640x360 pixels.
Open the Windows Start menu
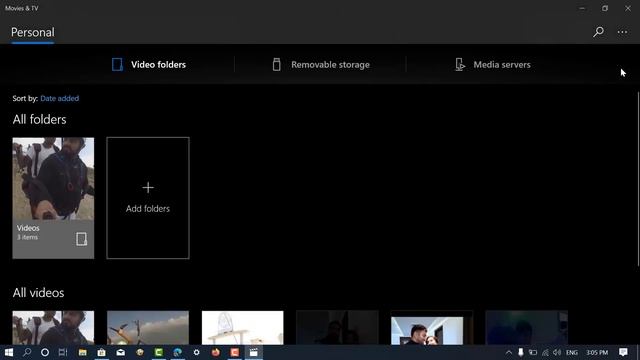(9, 352)
